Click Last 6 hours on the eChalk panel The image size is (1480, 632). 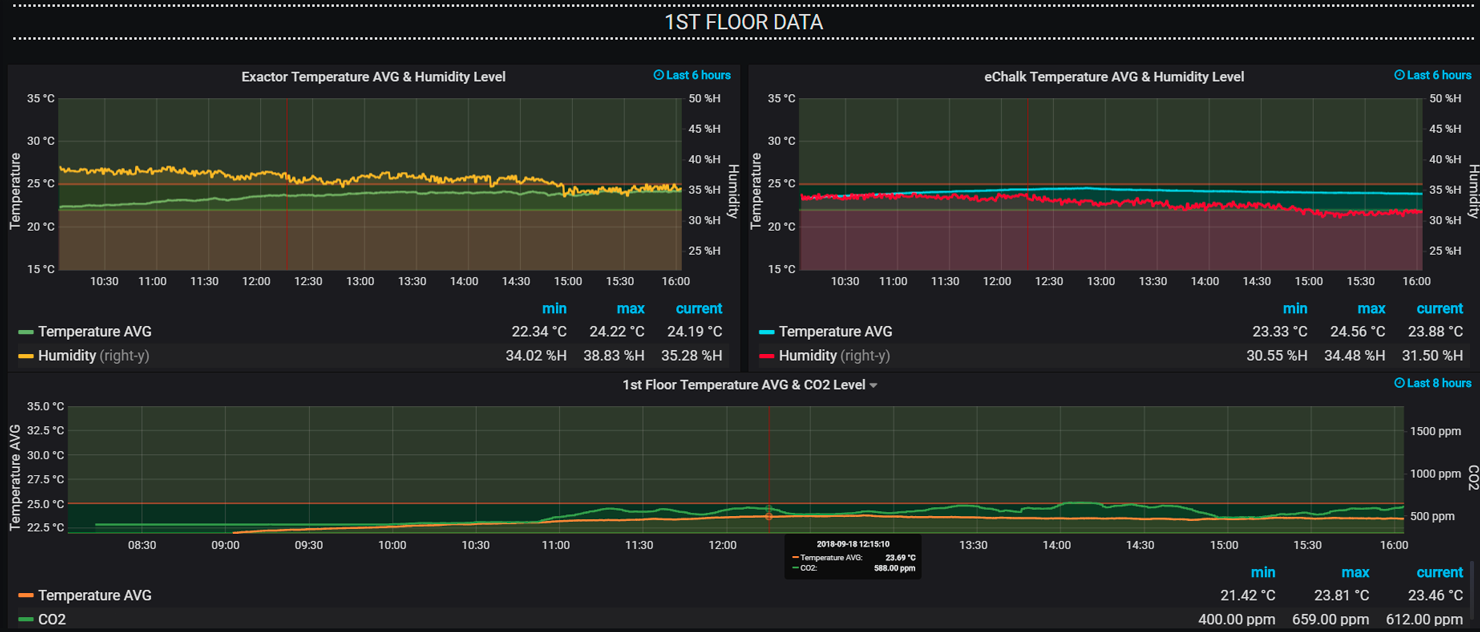point(1439,75)
